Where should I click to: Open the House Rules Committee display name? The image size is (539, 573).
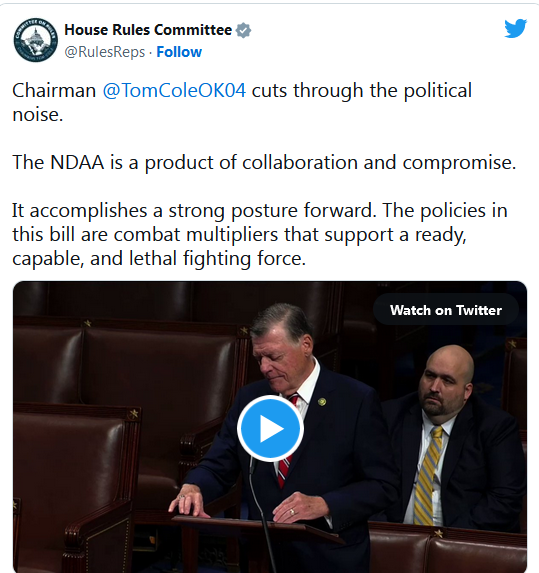tap(148, 30)
